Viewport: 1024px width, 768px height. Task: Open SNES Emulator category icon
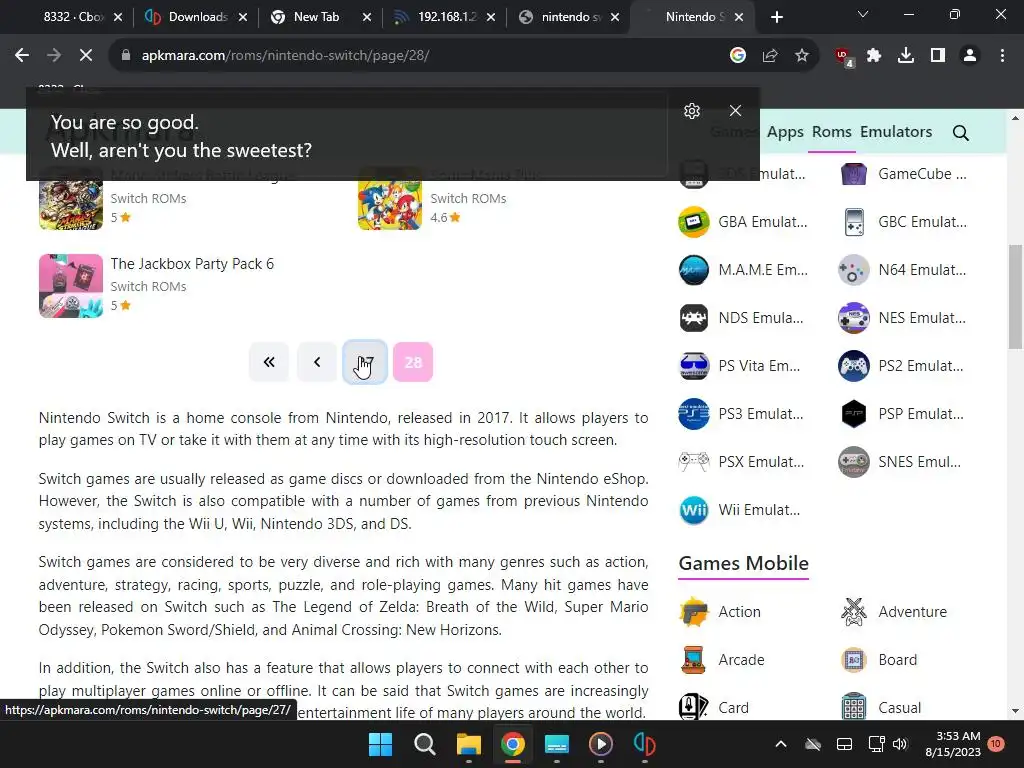click(x=854, y=462)
